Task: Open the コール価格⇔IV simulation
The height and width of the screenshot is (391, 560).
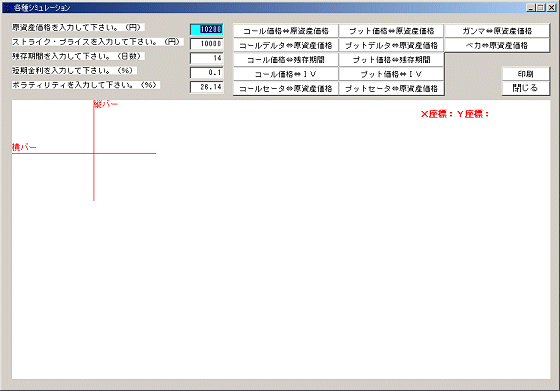Action: tap(286, 74)
